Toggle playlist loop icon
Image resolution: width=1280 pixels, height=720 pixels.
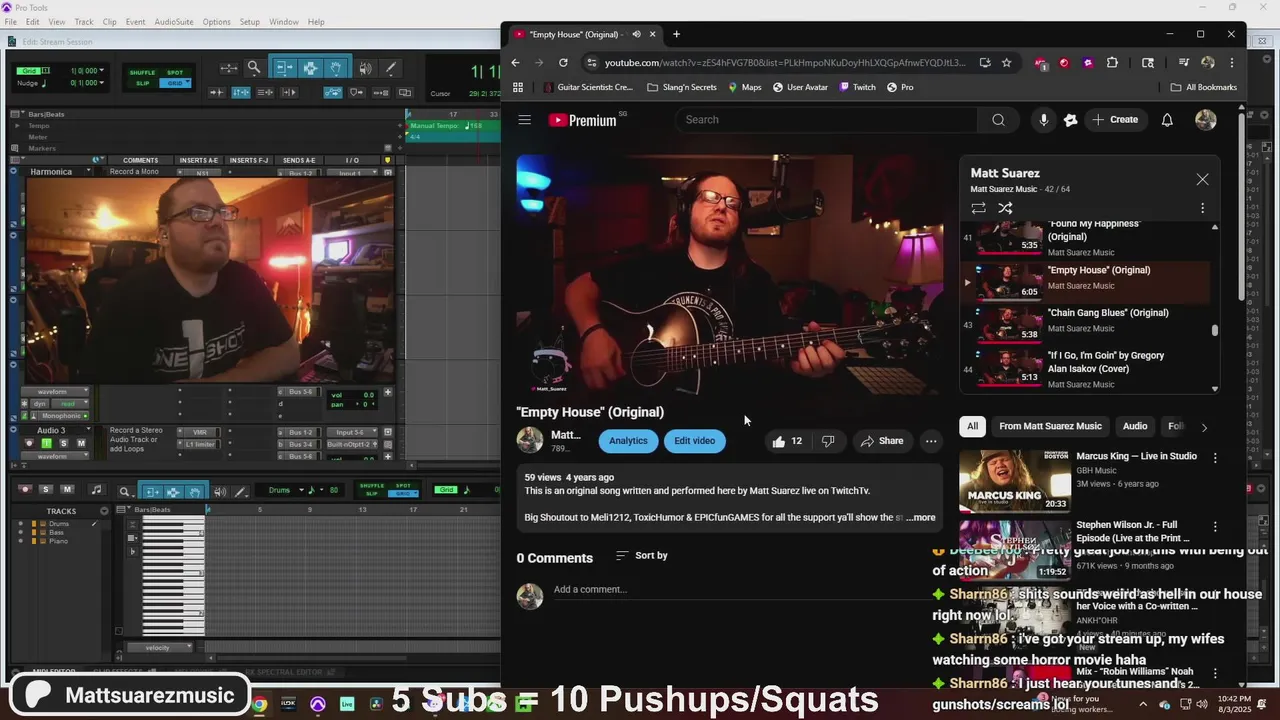point(978,208)
